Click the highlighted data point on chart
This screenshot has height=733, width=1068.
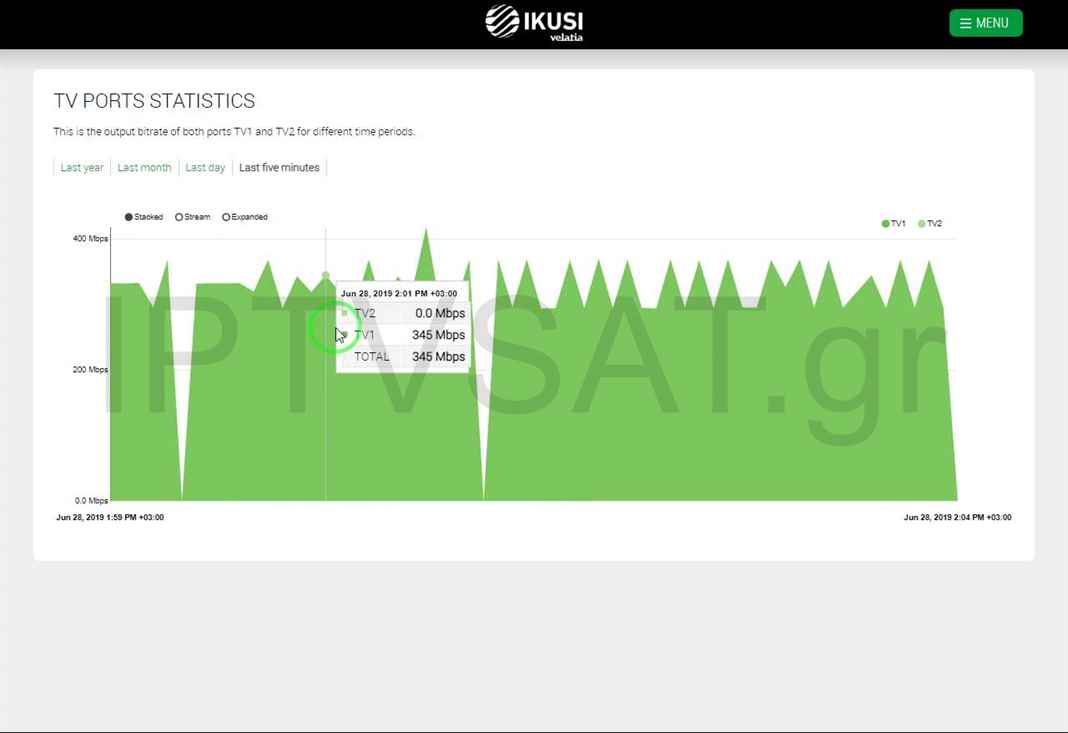click(x=325, y=275)
